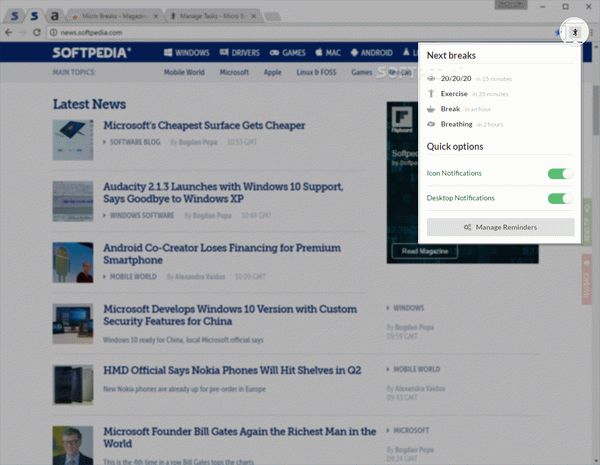This screenshot has width=600, height=465.
Task: Click the Android co-creator article thumbnail
Action: pyautogui.click(x=73, y=262)
